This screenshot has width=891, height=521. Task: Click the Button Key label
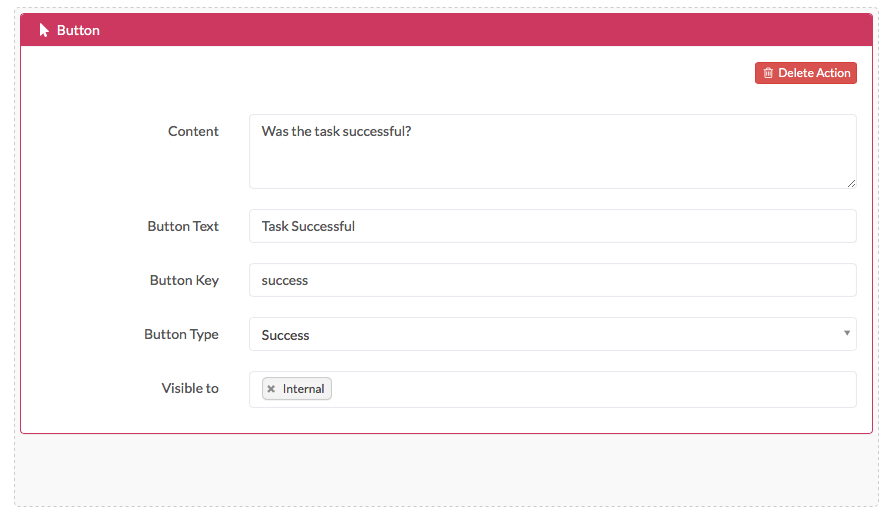(184, 280)
